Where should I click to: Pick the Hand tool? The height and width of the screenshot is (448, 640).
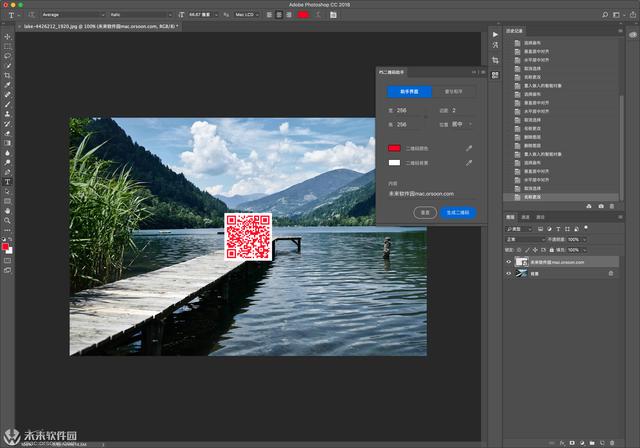[8, 210]
